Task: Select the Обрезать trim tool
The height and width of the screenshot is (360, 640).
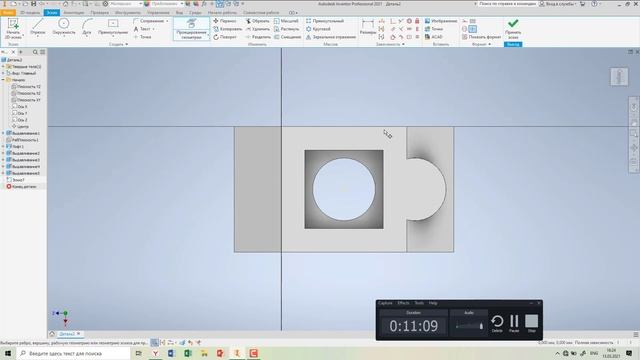Action: 258,21
